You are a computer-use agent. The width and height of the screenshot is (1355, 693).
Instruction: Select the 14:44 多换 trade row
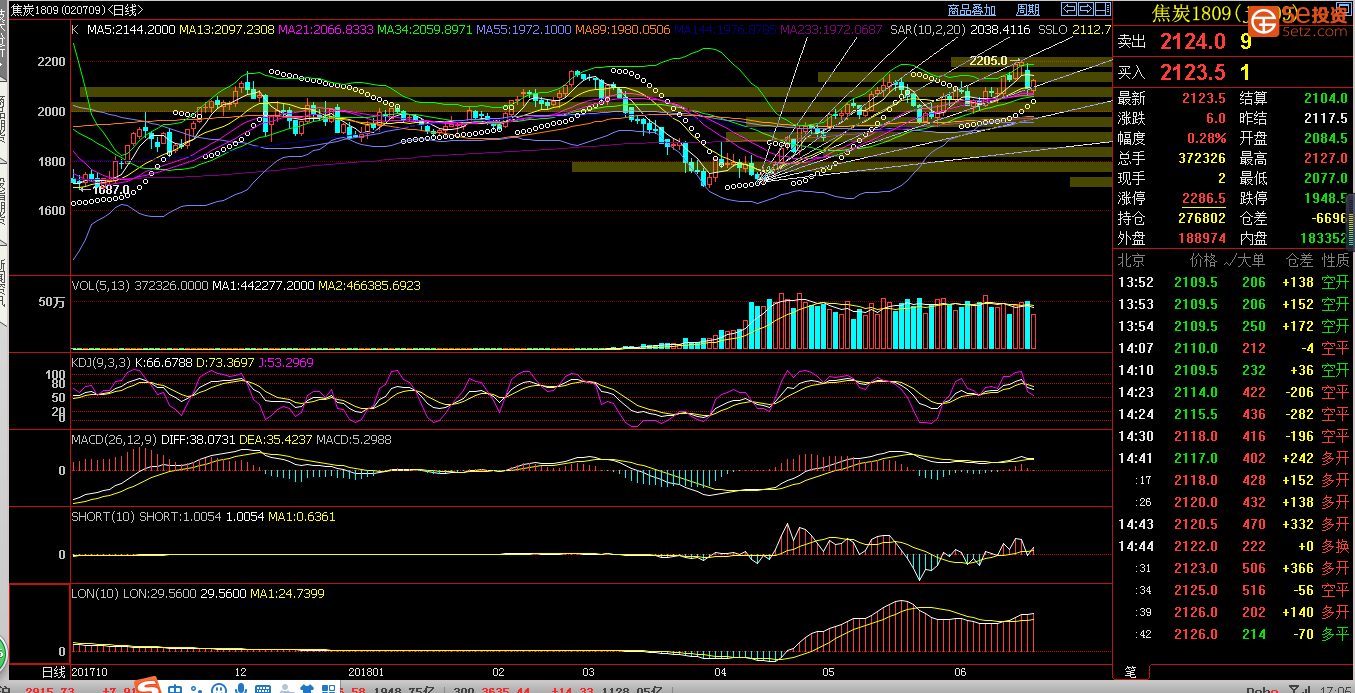[x=1234, y=546]
